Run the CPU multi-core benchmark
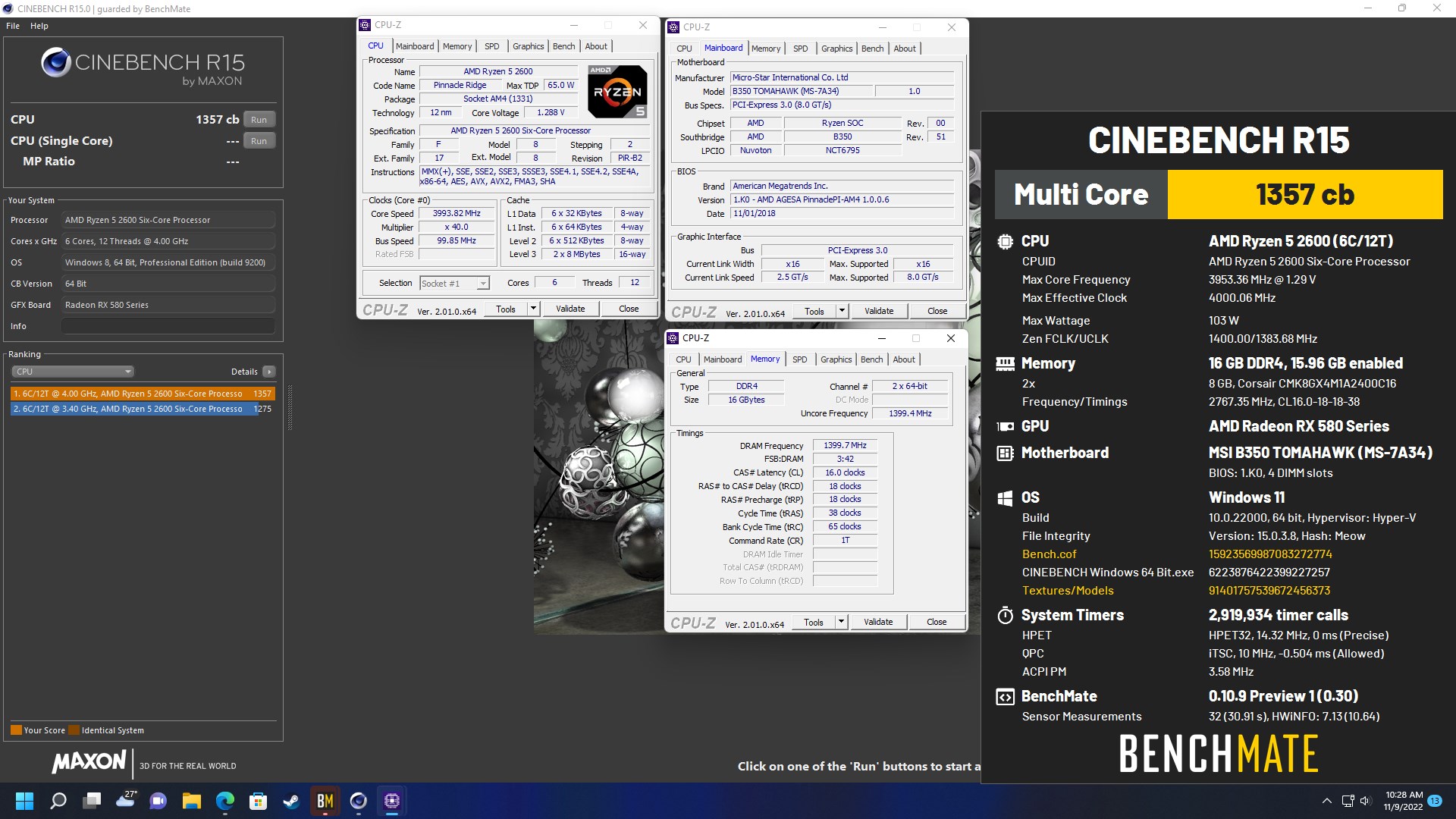This screenshot has height=819, width=1456. pos(259,120)
